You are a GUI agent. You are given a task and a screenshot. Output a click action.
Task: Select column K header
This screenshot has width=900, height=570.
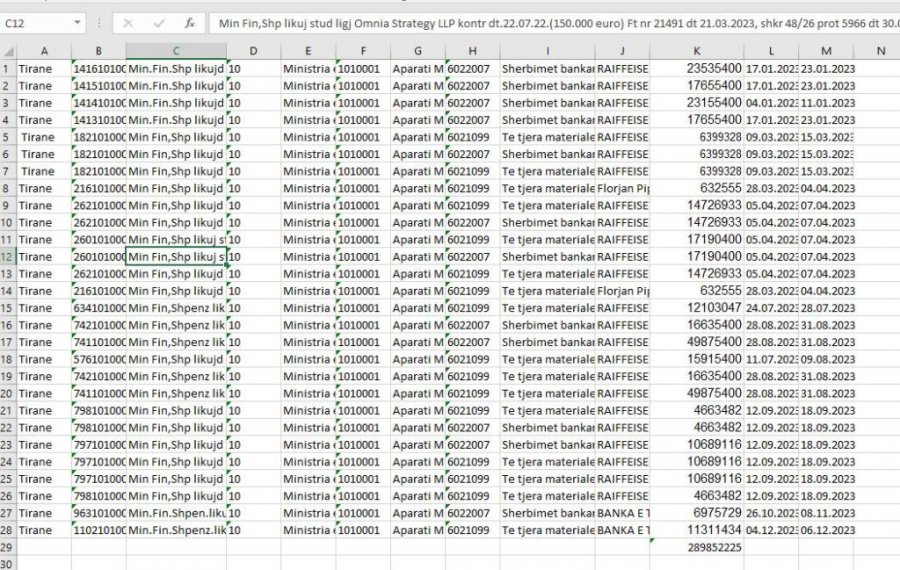(x=696, y=51)
